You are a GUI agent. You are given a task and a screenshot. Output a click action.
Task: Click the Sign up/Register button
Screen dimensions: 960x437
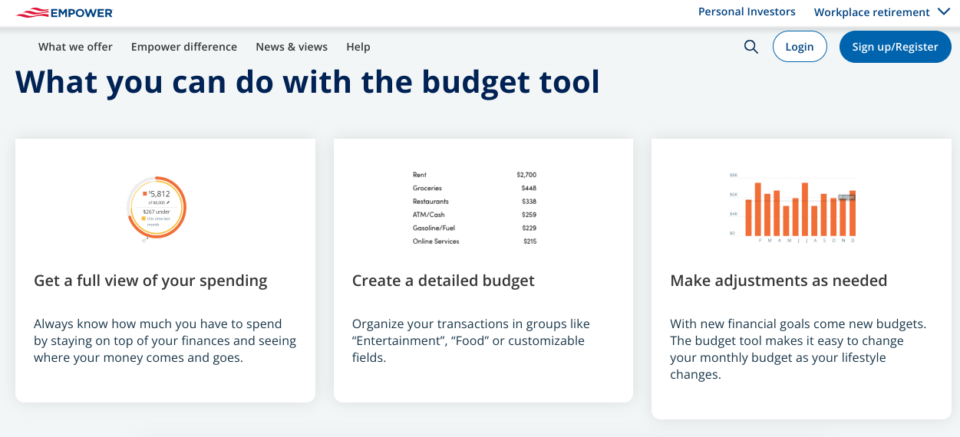895,47
